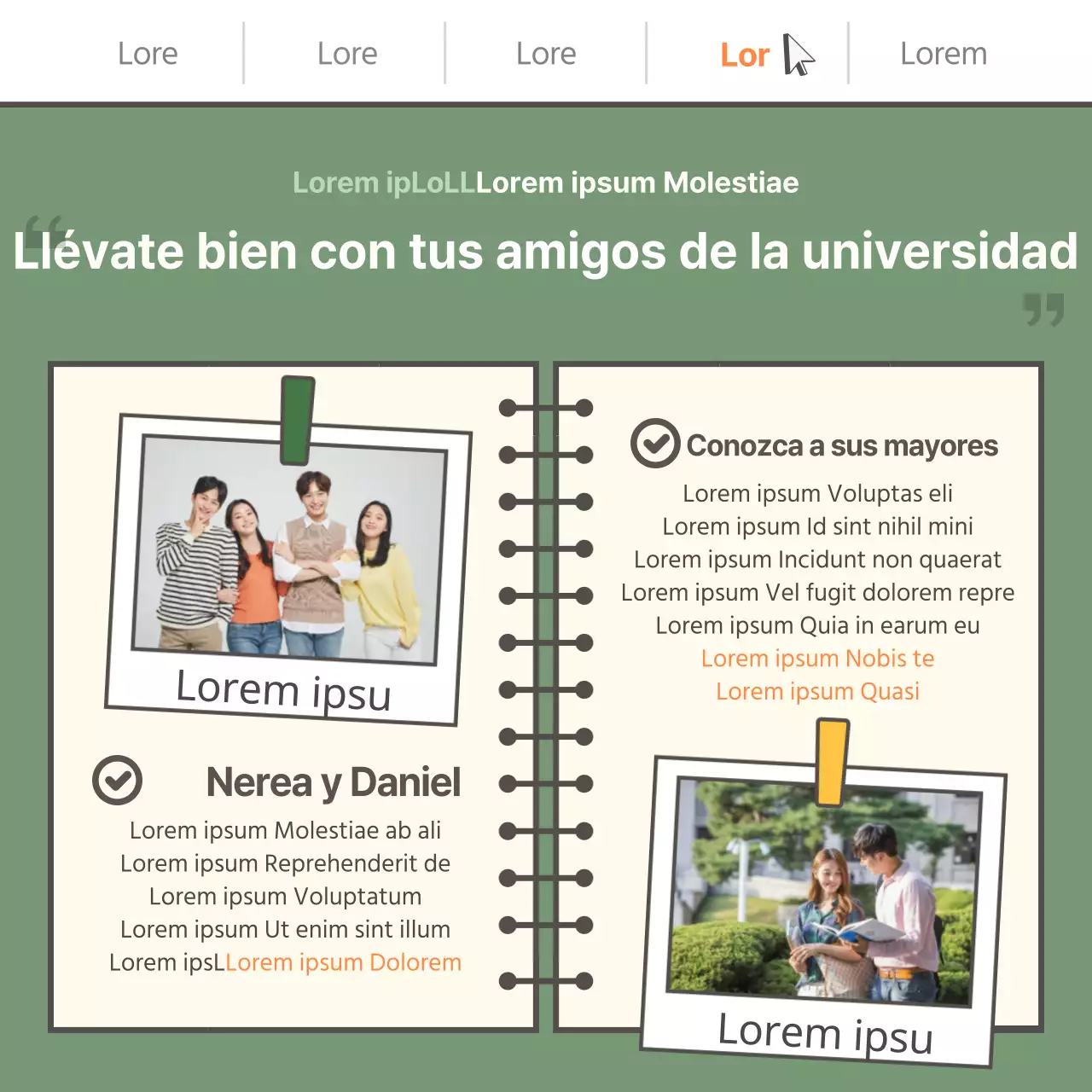Open the first Lore menu item
Screen dimensions: 1092x1092
point(148,53)
